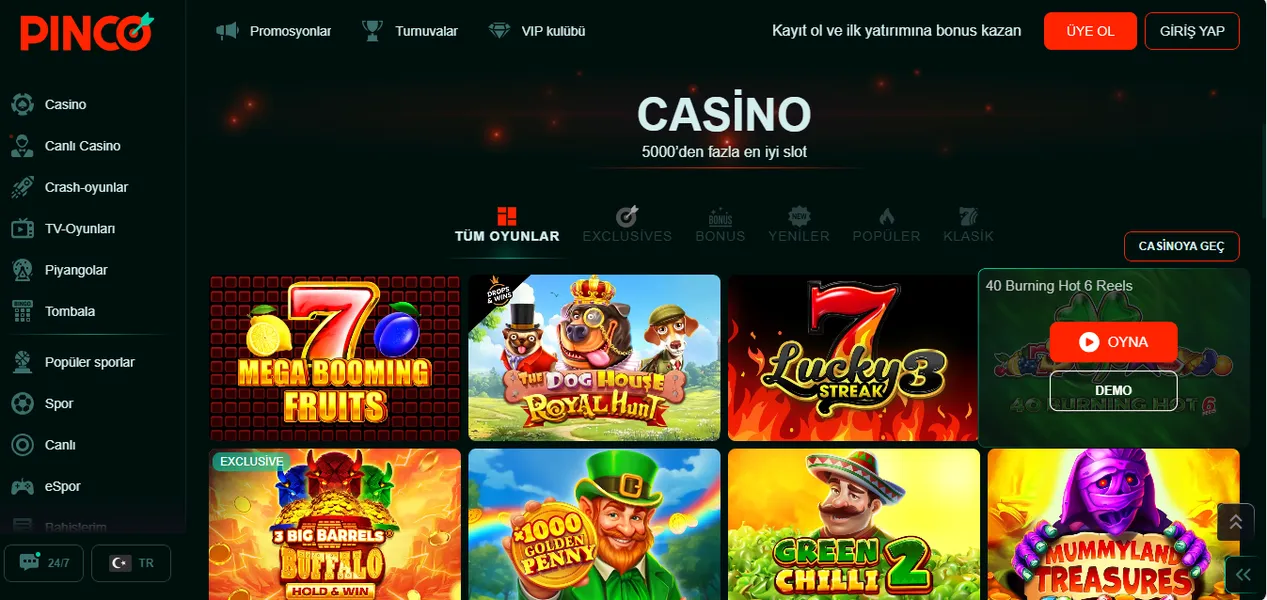The height and width of the screenshot is (600, 1267).
Task: Click the scroll-to-top double arrow button
Action: (x=1236, y=522)
